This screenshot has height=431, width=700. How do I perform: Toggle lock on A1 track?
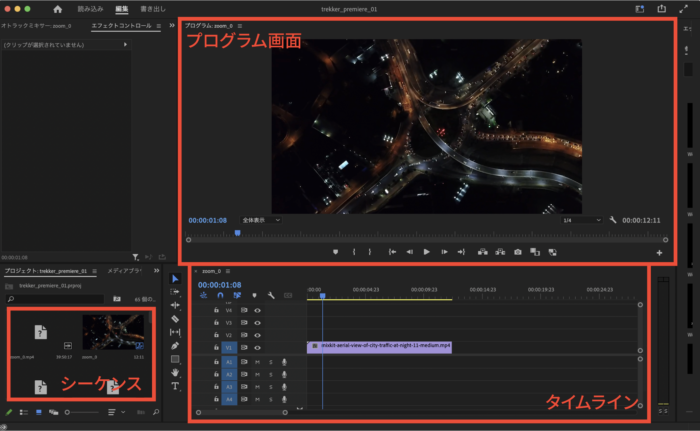click(216, 362)
